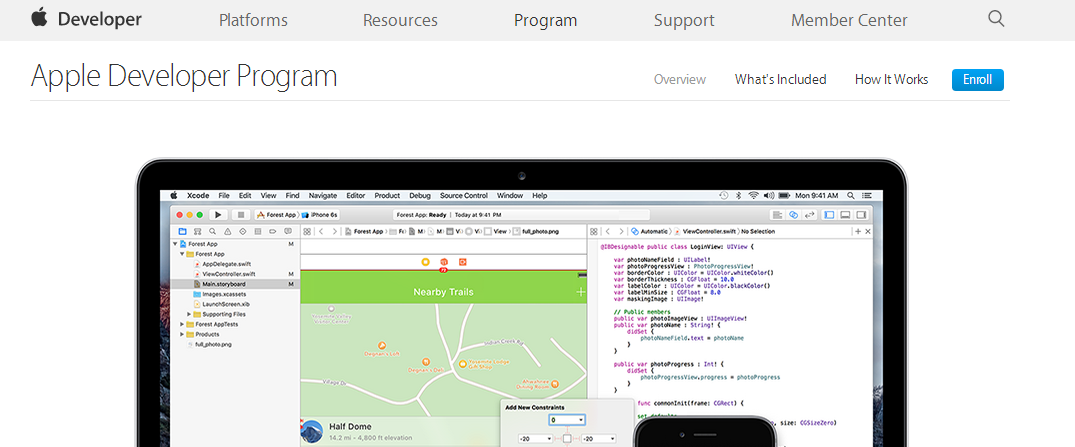The image size is (1075, 447).
Task: Select the Standard editor icon
Action: 777,215
